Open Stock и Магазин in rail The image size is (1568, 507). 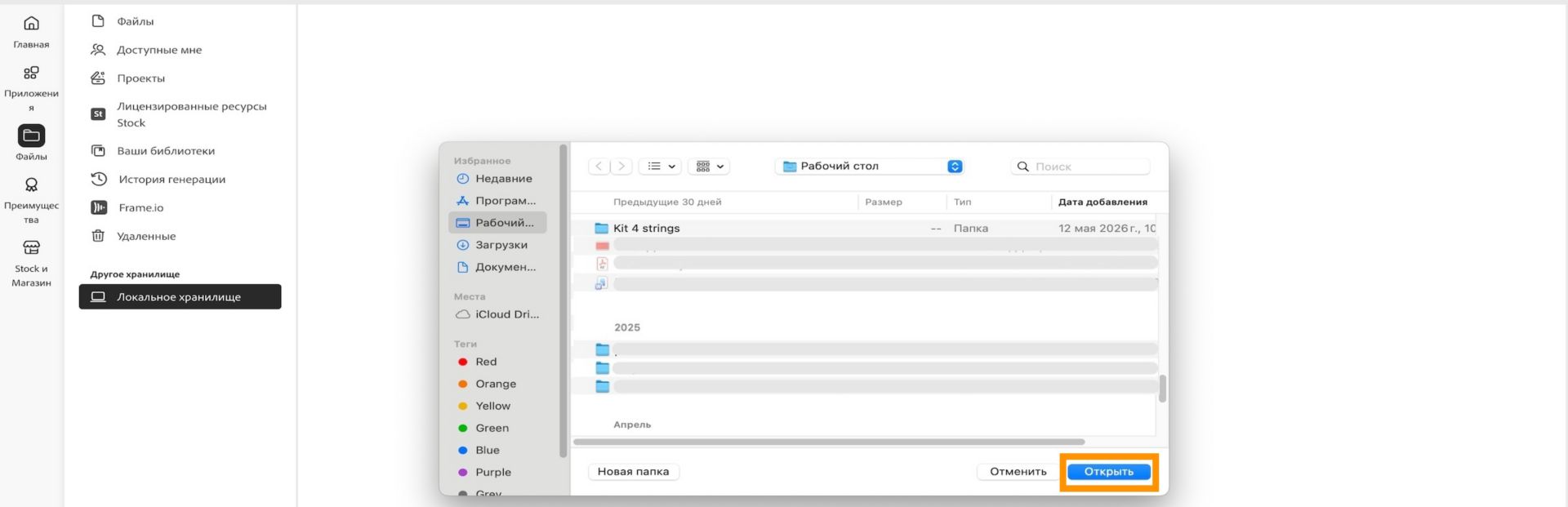pos(31,263)
